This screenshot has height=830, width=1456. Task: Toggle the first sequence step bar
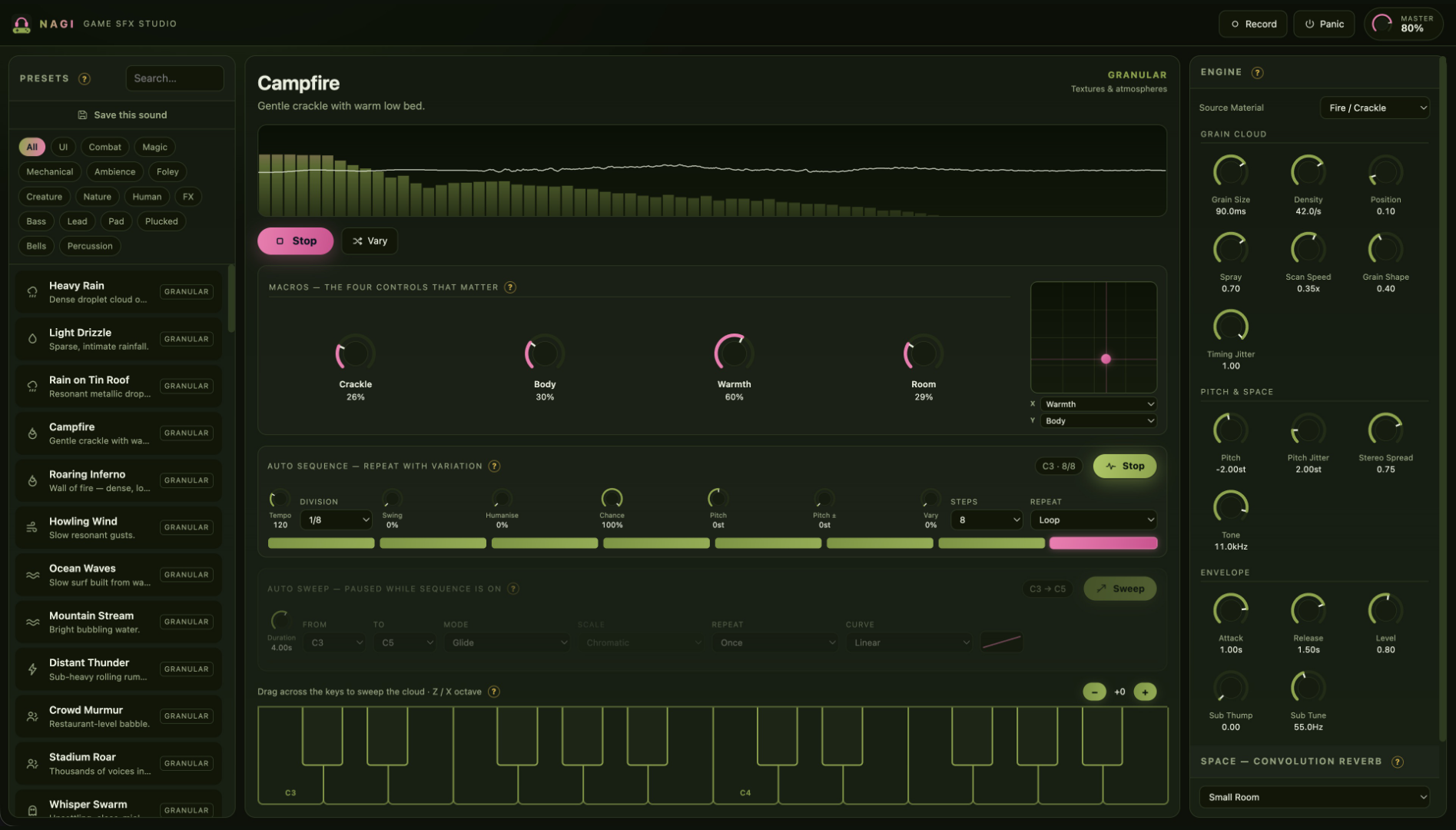pyautogui.click(x=321, y=543)
